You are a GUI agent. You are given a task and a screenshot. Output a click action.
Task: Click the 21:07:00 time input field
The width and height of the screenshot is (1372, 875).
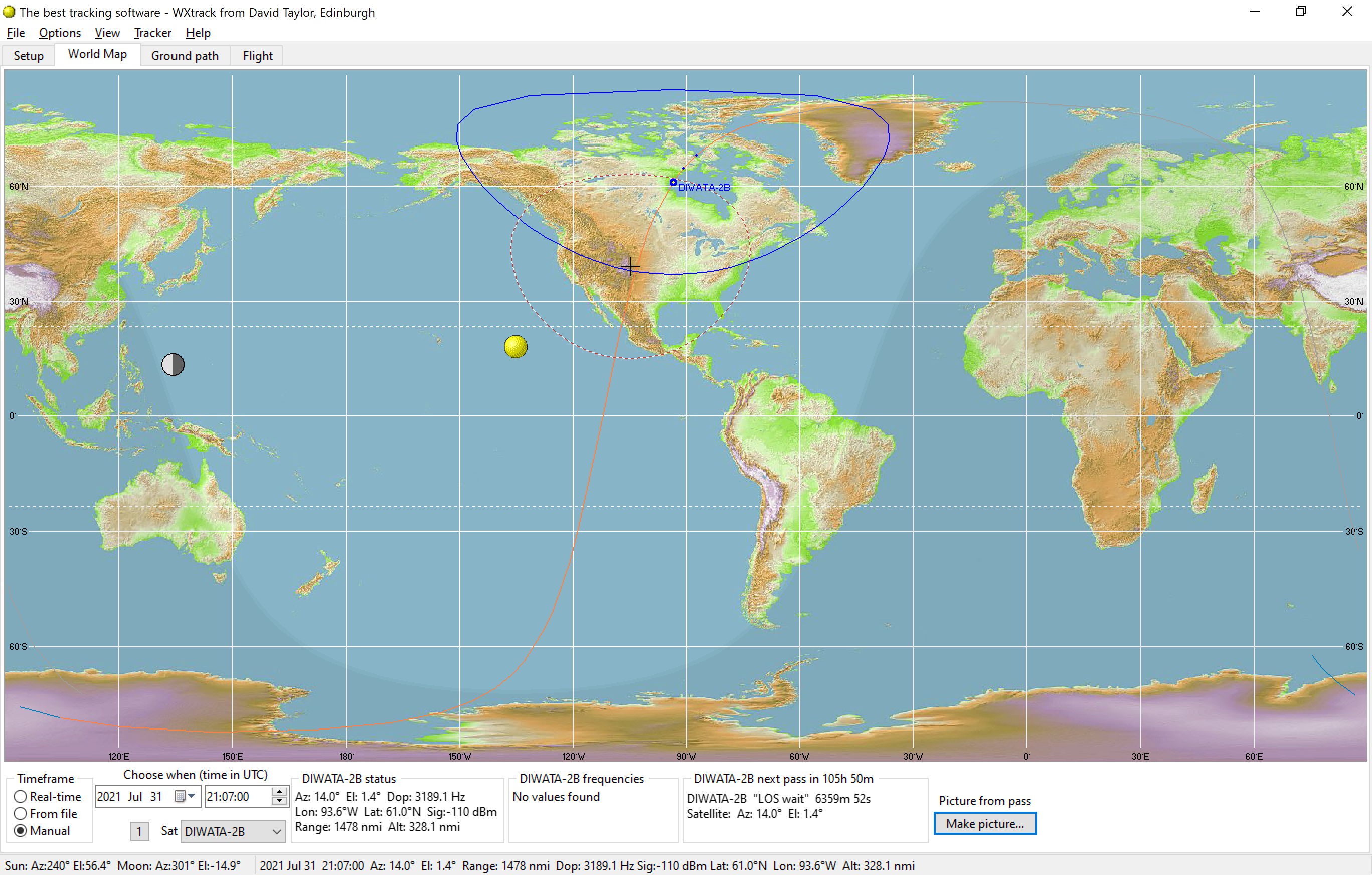point(237,796)
